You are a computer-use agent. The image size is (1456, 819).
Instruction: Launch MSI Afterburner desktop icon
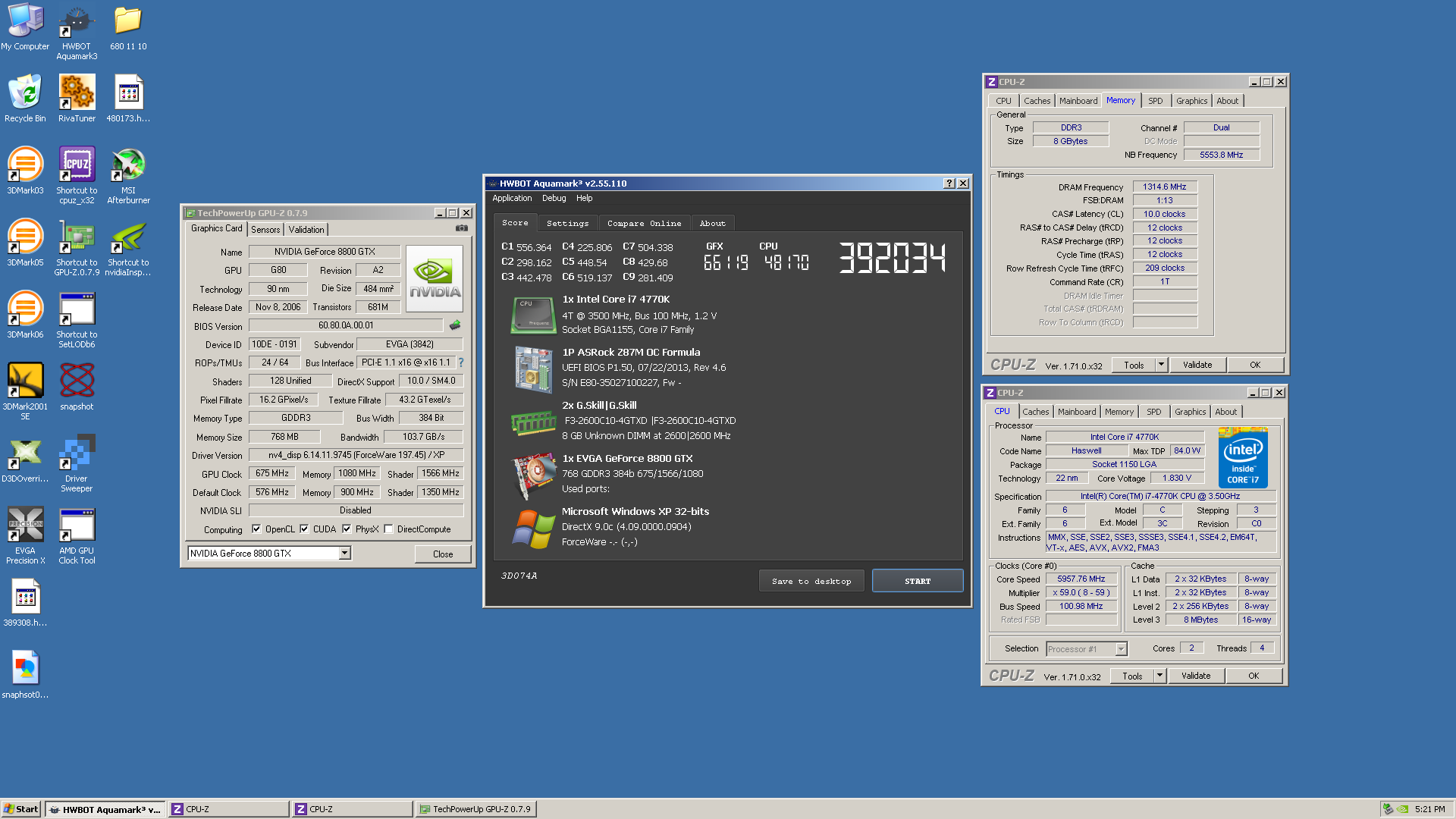128,175
